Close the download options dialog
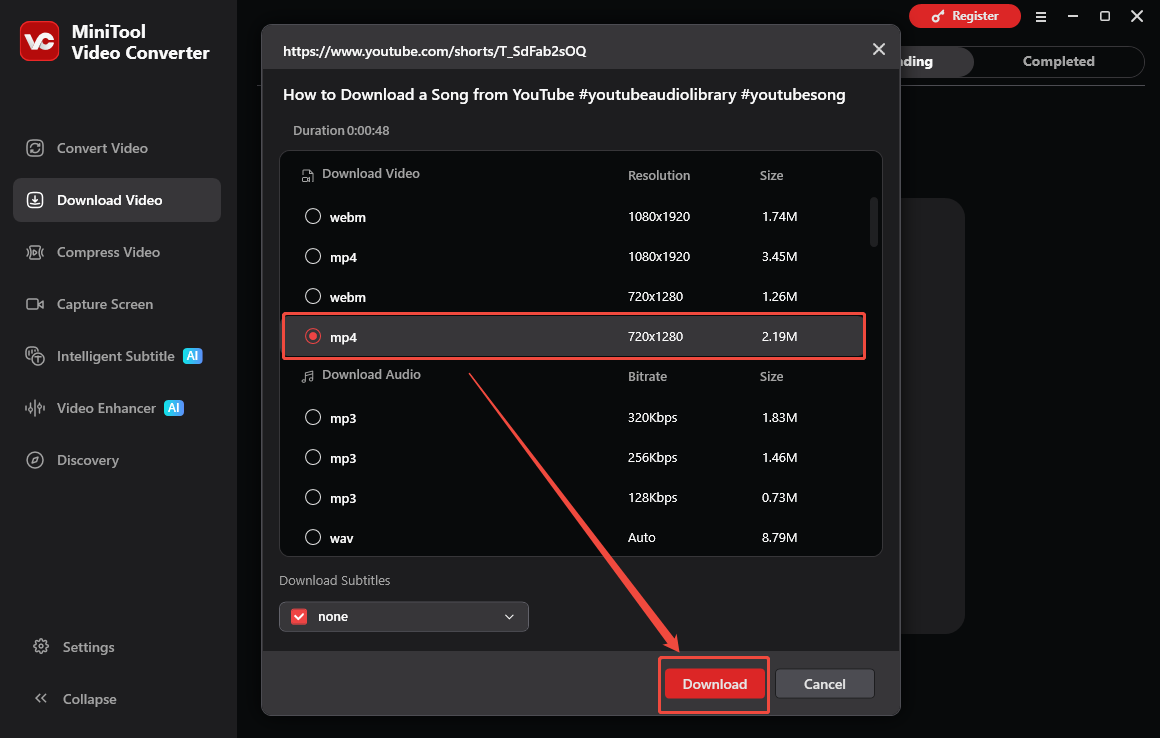This screenshot has width=1160, height=738. click(x=879, y=50)
